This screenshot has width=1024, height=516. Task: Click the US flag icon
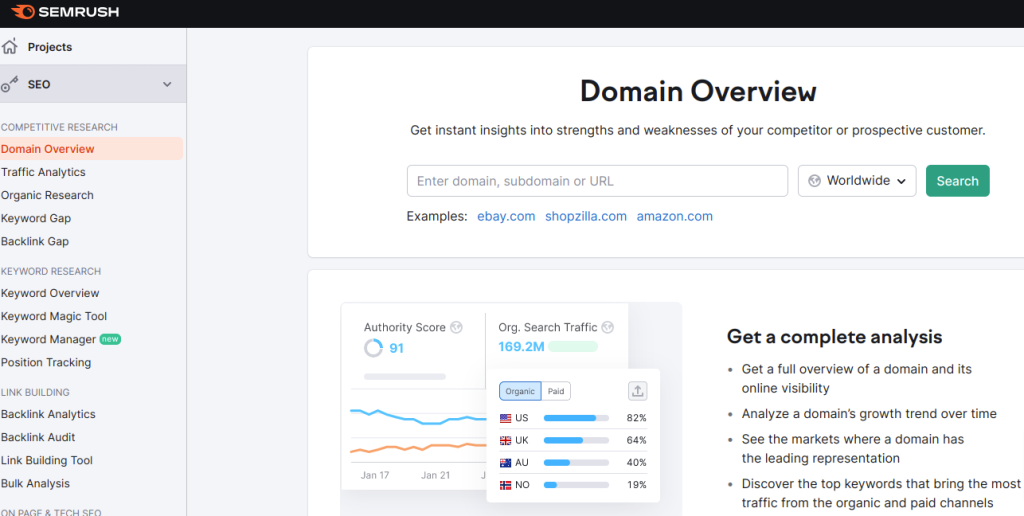505,418
